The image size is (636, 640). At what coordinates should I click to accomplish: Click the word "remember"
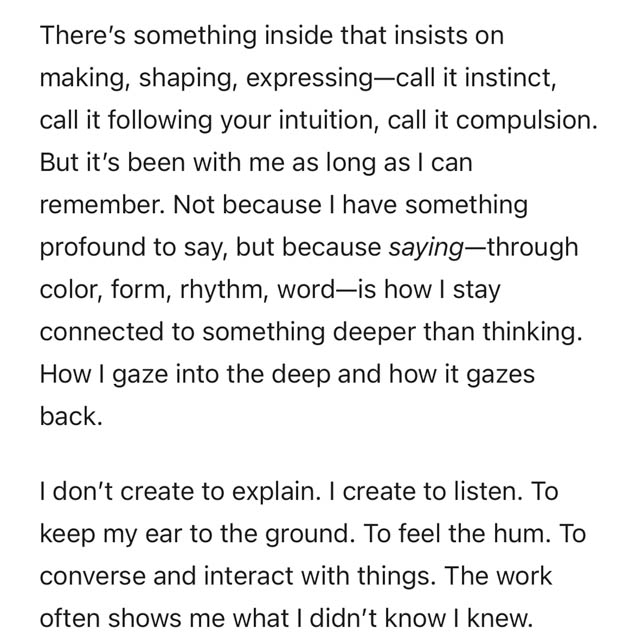click(x=92, y=204)
